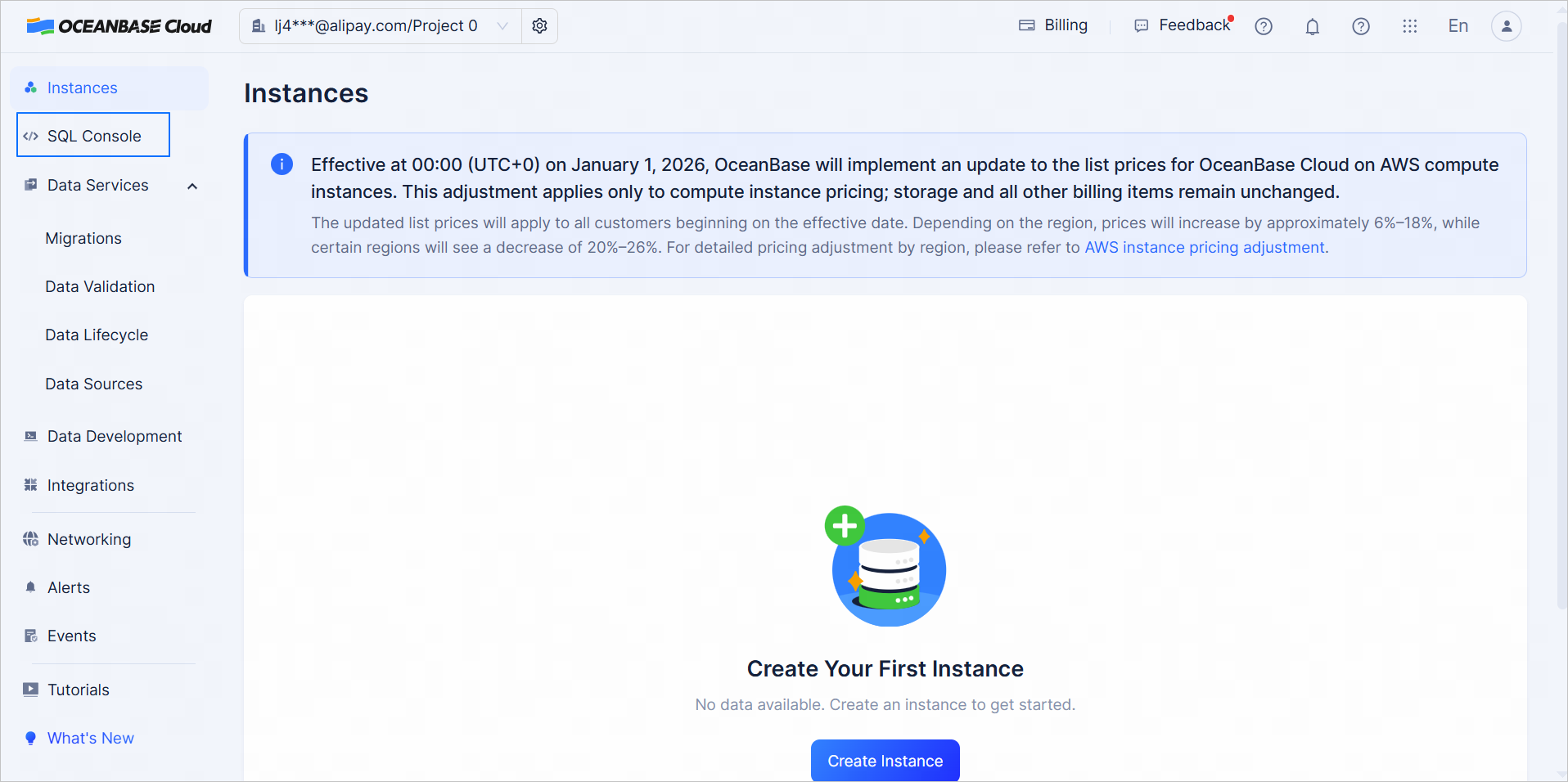The height and width of the screenshot is (782, 1568).
Task: Go to Migrations in sidebar
Action: [x=83, y=238]
